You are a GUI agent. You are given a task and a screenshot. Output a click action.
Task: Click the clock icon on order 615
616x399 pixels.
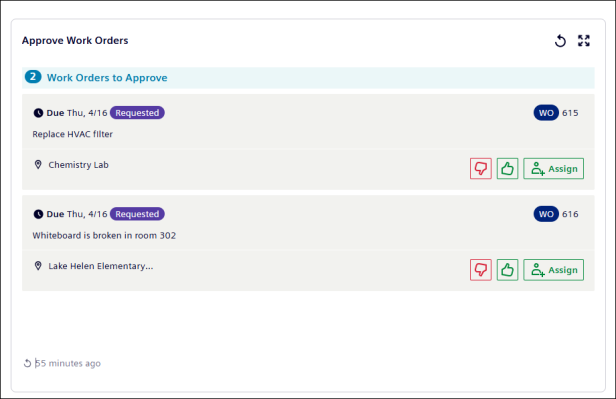coord(38,113)
